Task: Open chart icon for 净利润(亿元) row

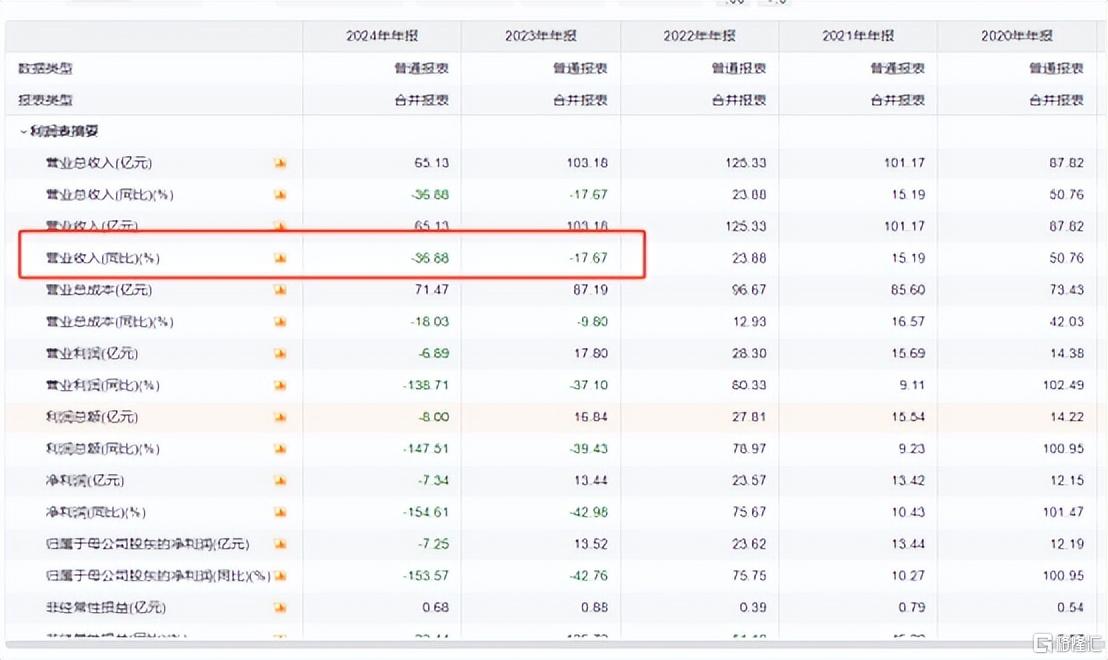Action: [281, 481]
